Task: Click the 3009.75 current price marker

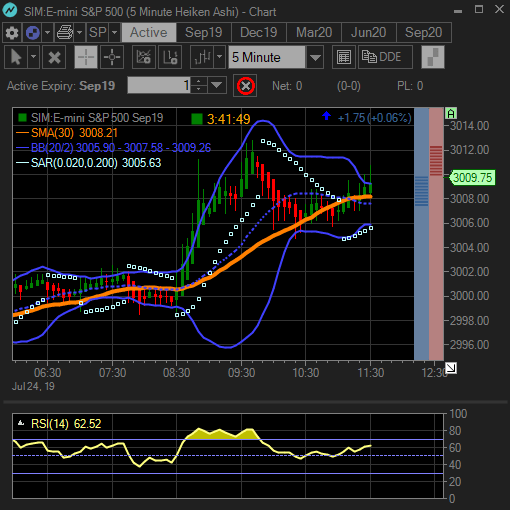Action: (x=472, y=177)
